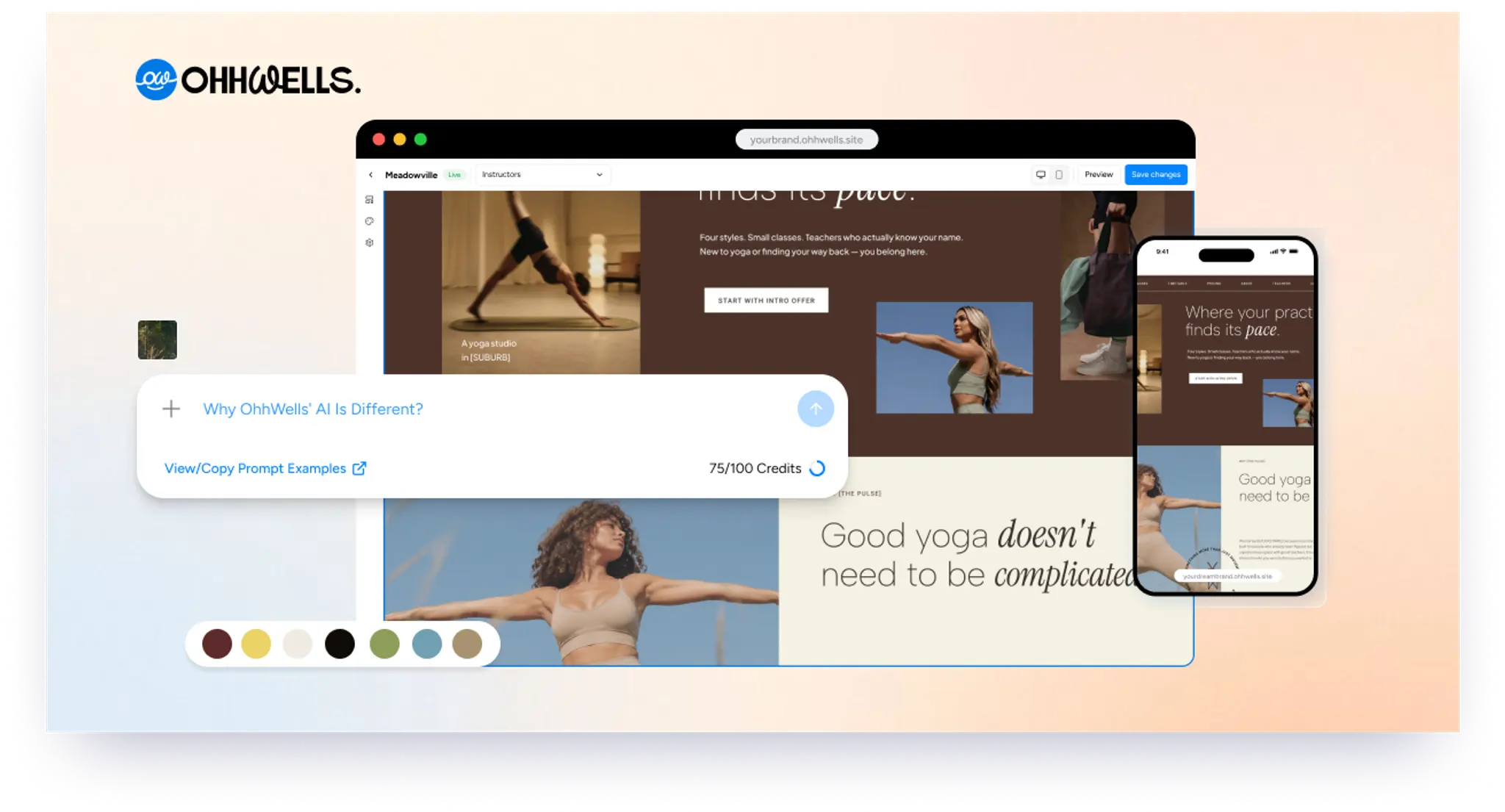Screen dimensions: 1505x812
Task: Click the address pill at phone mockup bottom
Action: point(1227,576)
